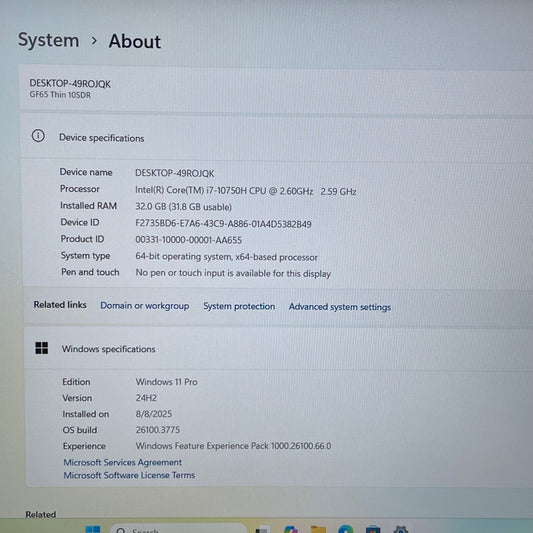Image resolution: width=533 pixels, height=533 pixels.
Task: Click the Device ID label
Action: 80,222
